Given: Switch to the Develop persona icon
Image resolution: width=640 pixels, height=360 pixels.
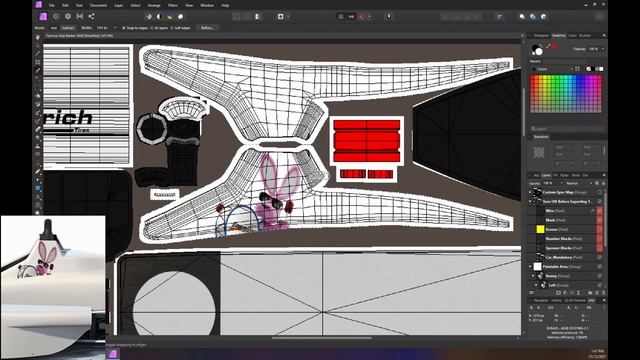Looking at the screenshot, I should point(68,16).
